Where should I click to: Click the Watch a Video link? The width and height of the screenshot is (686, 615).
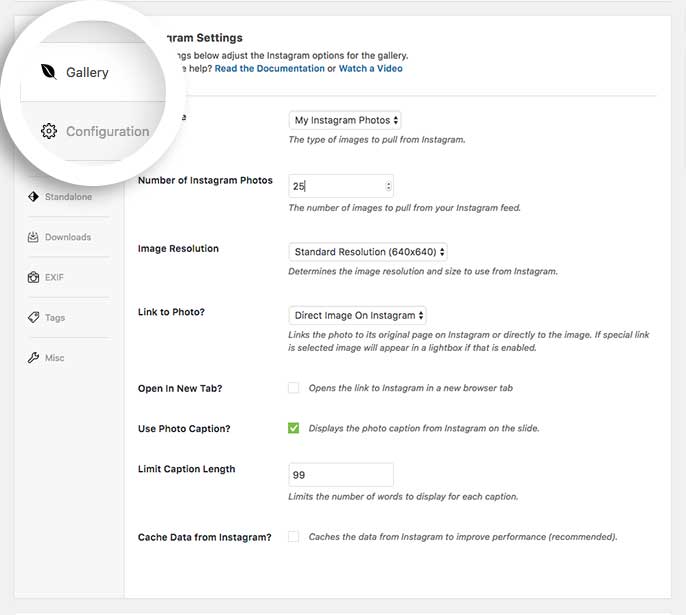click(x=371, y=69)
